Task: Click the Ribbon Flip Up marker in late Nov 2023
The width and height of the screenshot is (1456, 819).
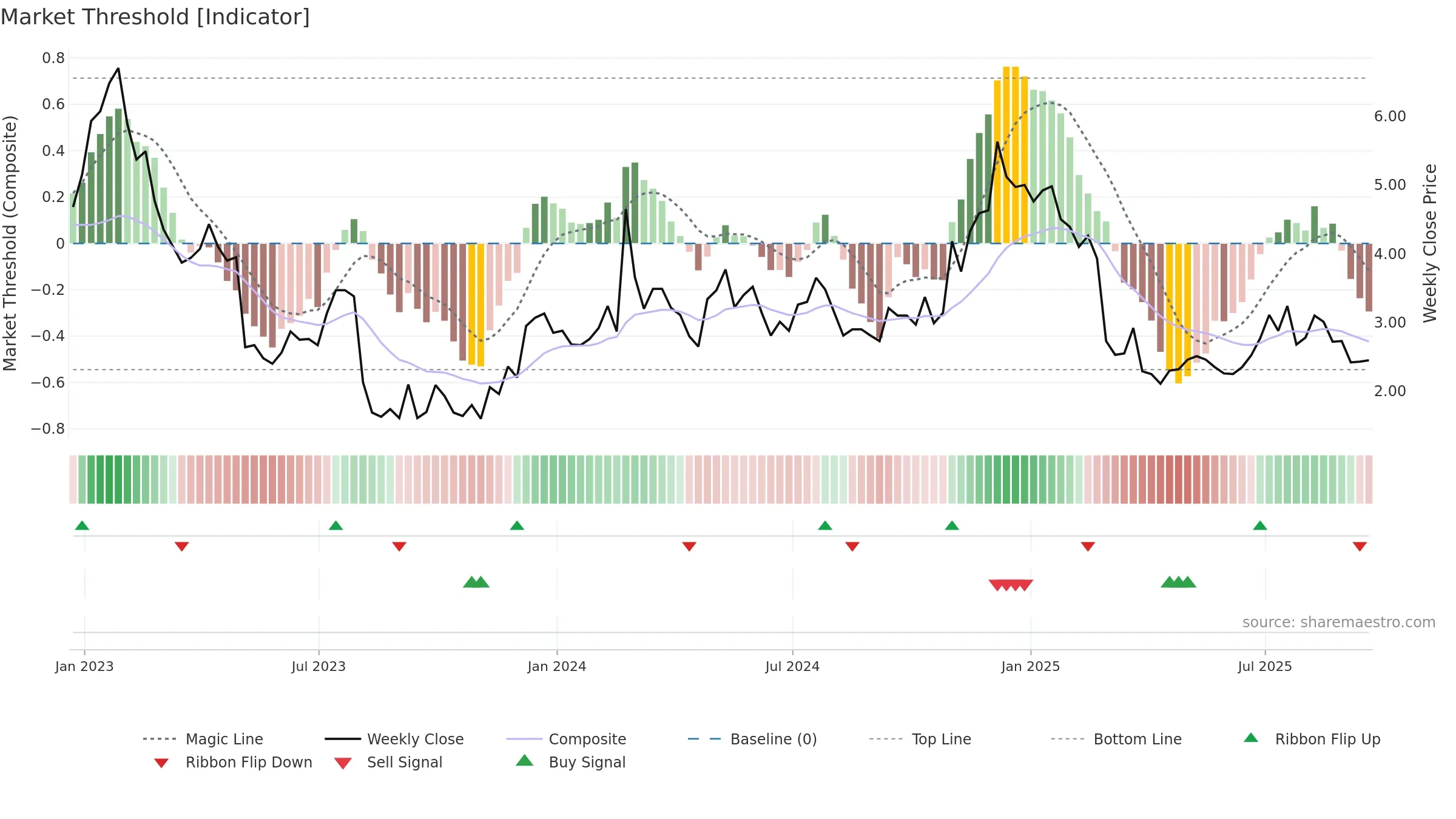Action: 517,525
